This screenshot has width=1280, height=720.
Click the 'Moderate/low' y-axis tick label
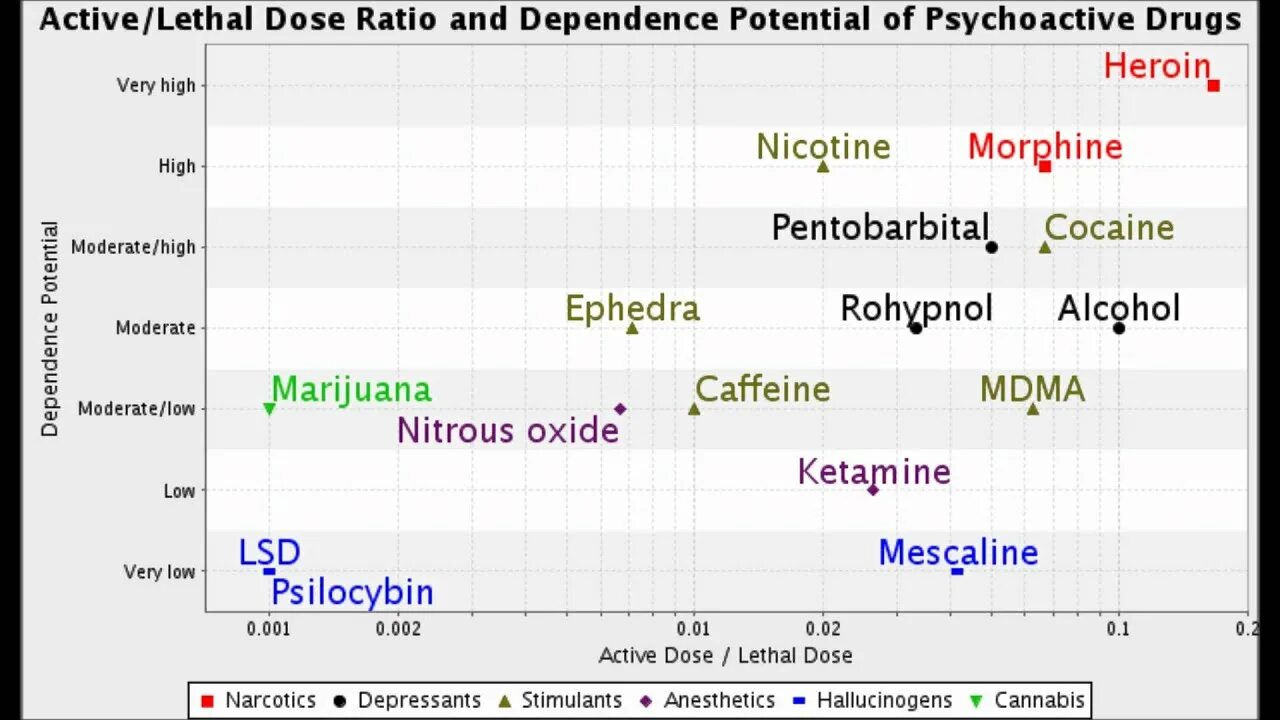(x=137, y=409)
